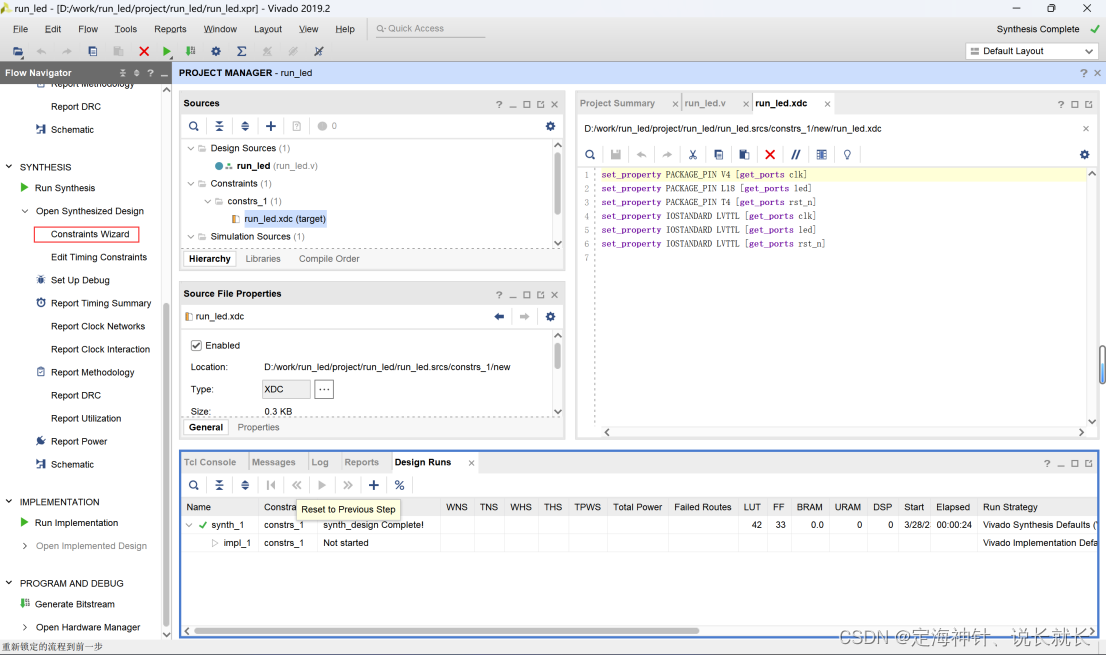The height and width of the screenshot is (656, 1106).
Task: Click the Sources panel vertical scrollbar
Action: (557, 183)
